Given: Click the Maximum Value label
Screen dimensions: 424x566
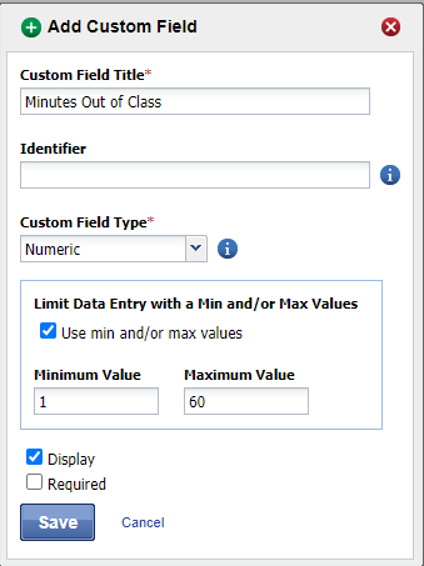Looking at the screenshot, I should [x=239, y=375].
